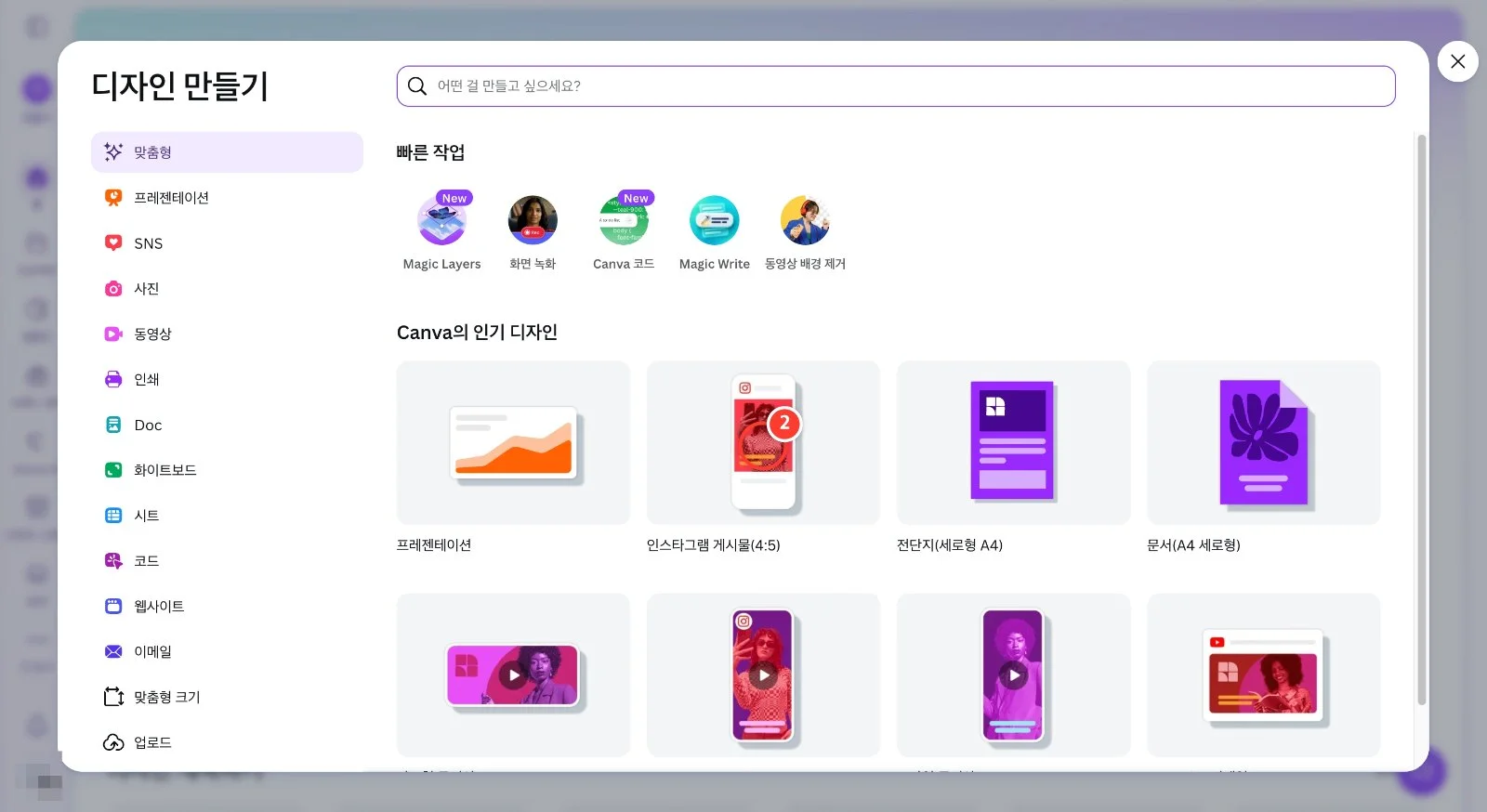This screenshot has height=812, width=1487.
Task: Click the 화이트보드 icon in sidebar
Action: tap(113, 470)
